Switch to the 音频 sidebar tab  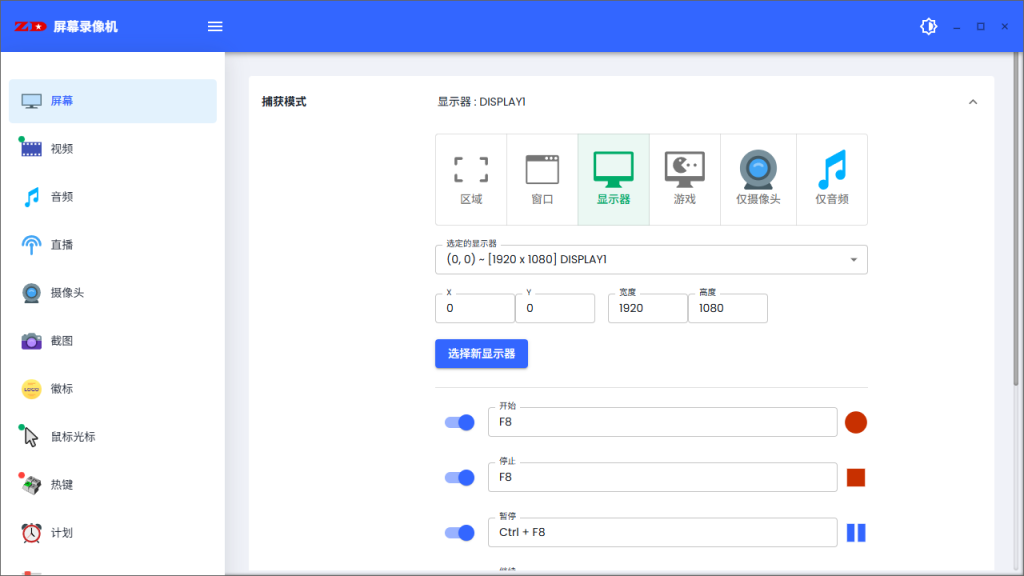coord(66,196)
